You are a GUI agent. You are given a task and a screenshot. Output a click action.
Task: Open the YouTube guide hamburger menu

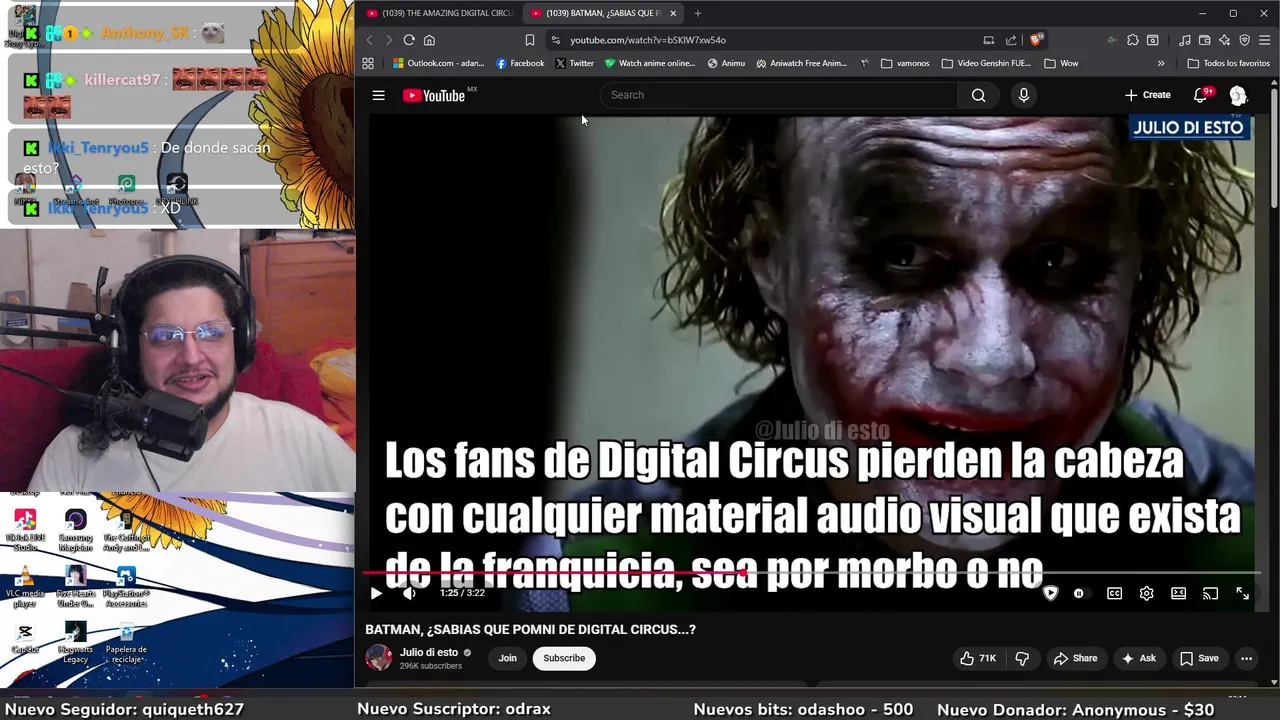pyautogui.click(x=378, y=95)
